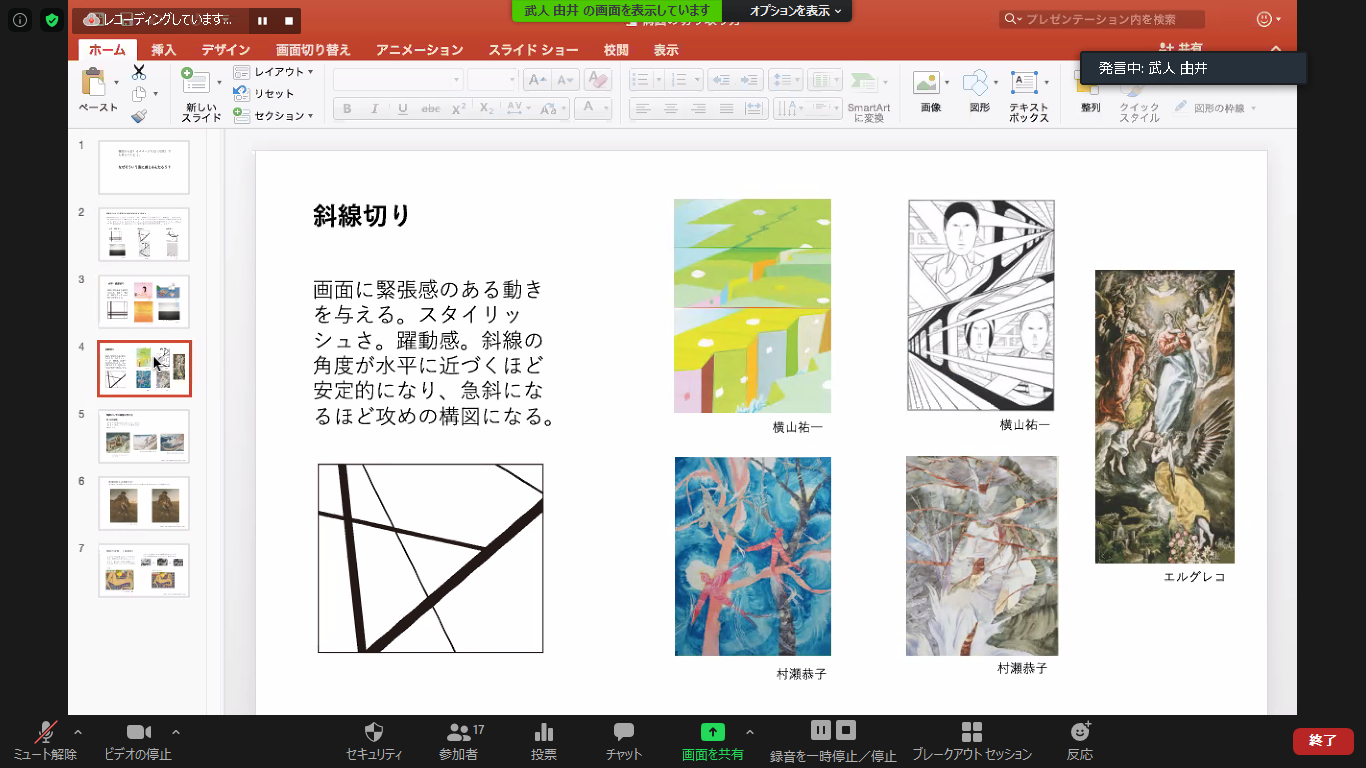Click the Clear Formatting eraser icon

pyautogui.click(x=598, y=80)
